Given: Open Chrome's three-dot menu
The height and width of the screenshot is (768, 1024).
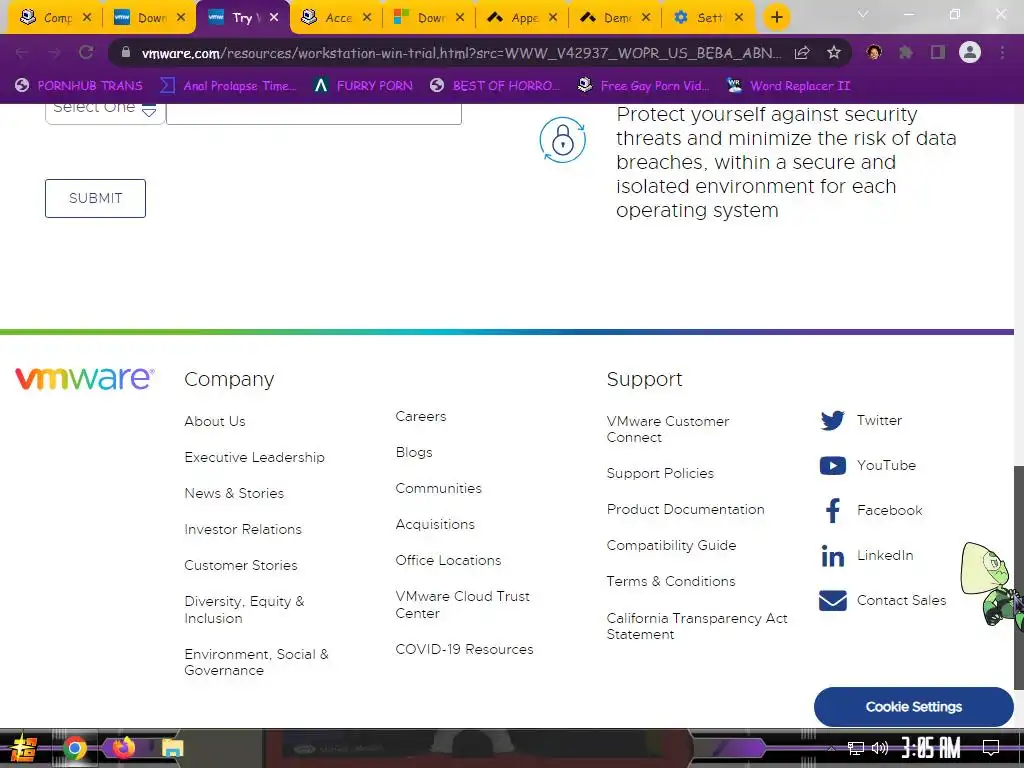Looking at the screenshot, I should (1002, 53).
